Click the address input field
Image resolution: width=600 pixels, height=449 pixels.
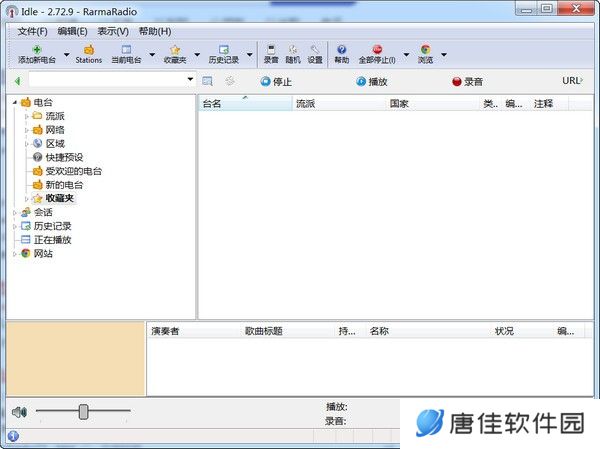point(107,80)
